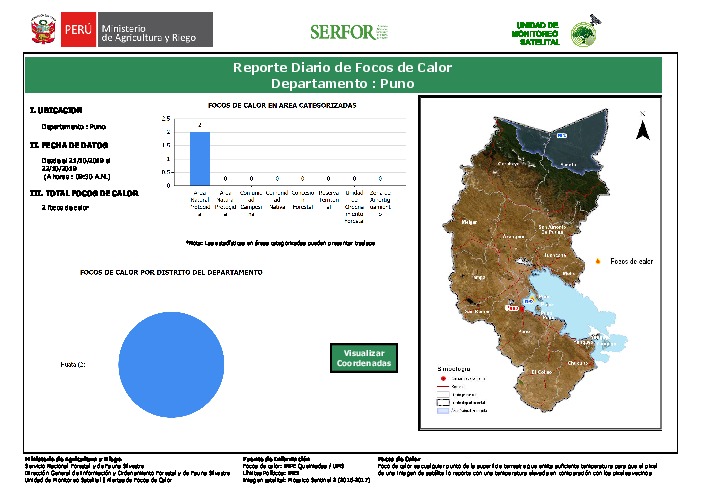The image size is (702, 496).
Task: Click the I. UBICACION section heading
Action: [x=56, y=110]
